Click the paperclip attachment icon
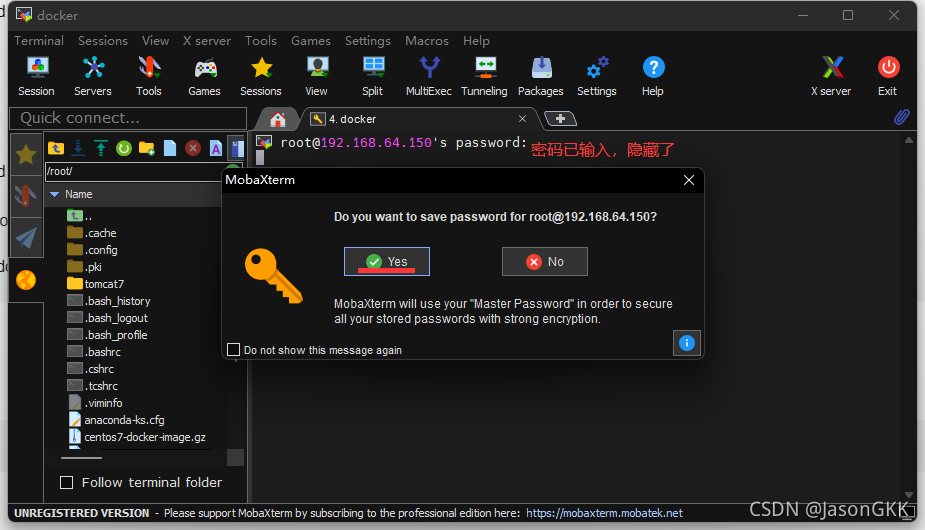925x530 pixels. tap(901, 117)
